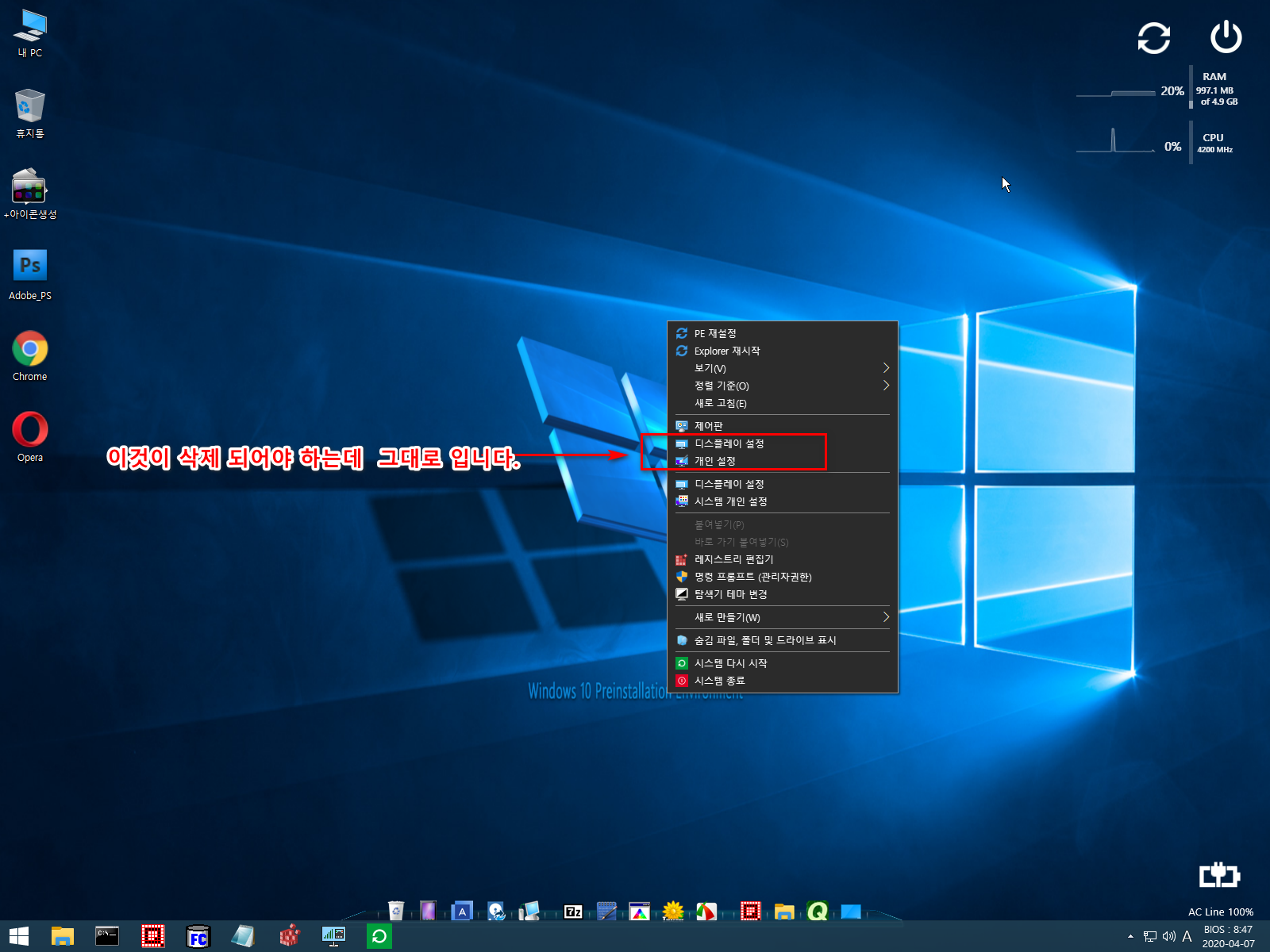Open 명령 프롬프트 (관리자권한) menu entry
This screenshot has width=1270, height=952.
coord(783,577)
